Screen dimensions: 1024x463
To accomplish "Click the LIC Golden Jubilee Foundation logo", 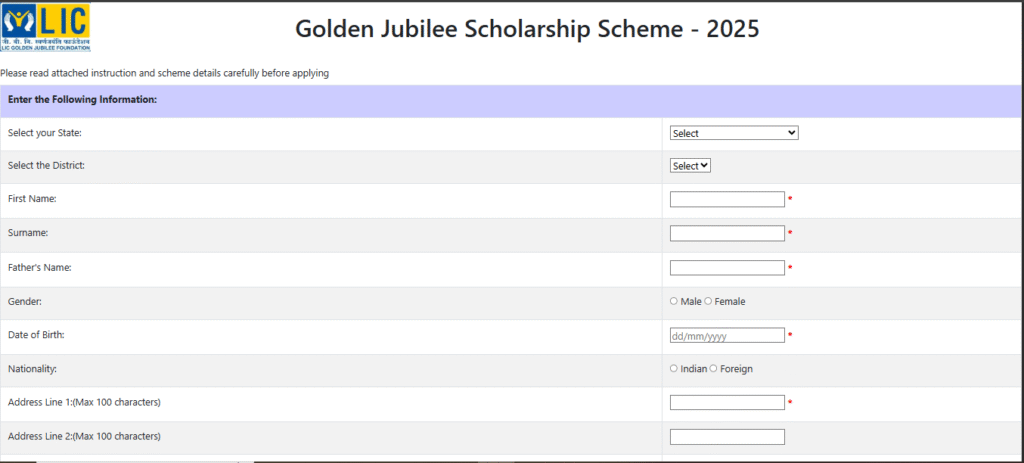I will pos(46,27).
